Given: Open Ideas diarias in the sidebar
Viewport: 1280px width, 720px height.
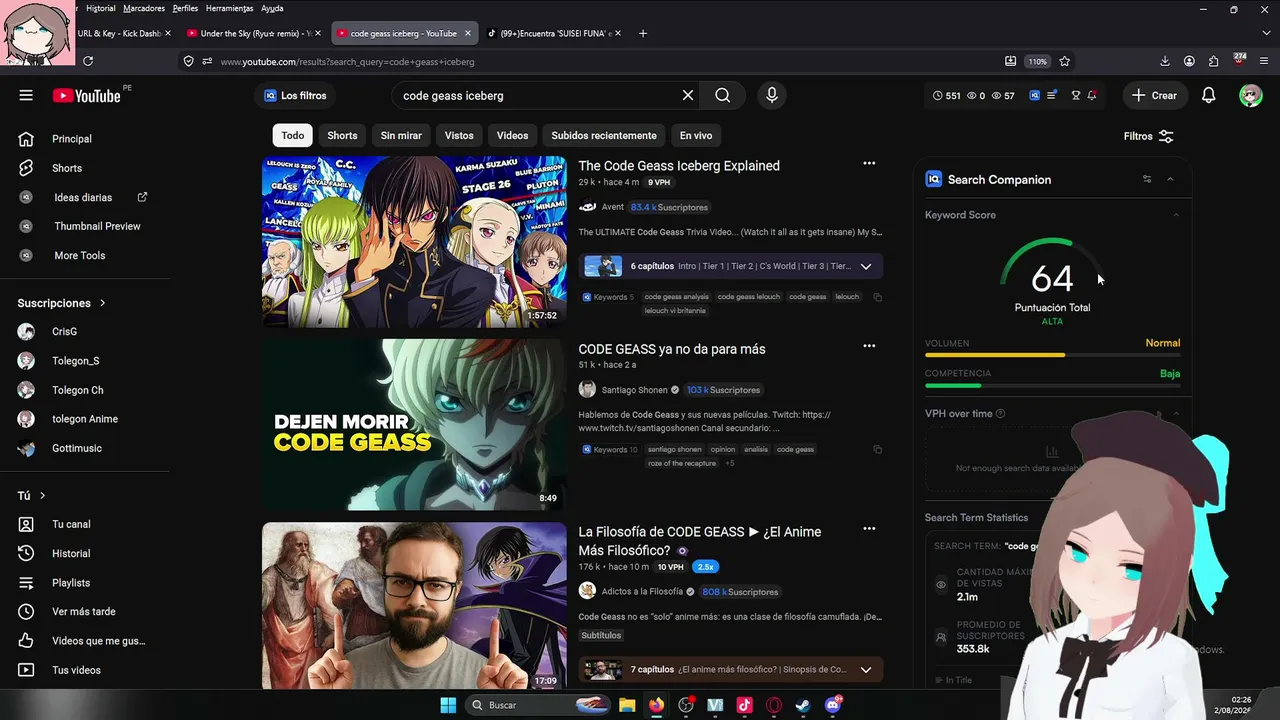Looking at the screenshot, I should [82, 197].
